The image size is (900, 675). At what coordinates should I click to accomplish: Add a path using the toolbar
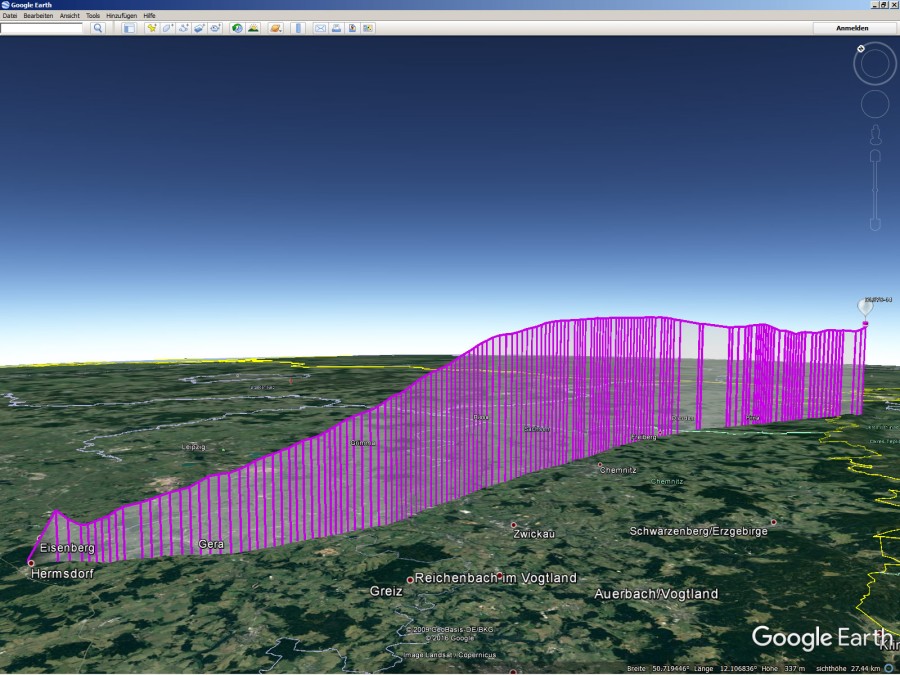tap(183, 28)
